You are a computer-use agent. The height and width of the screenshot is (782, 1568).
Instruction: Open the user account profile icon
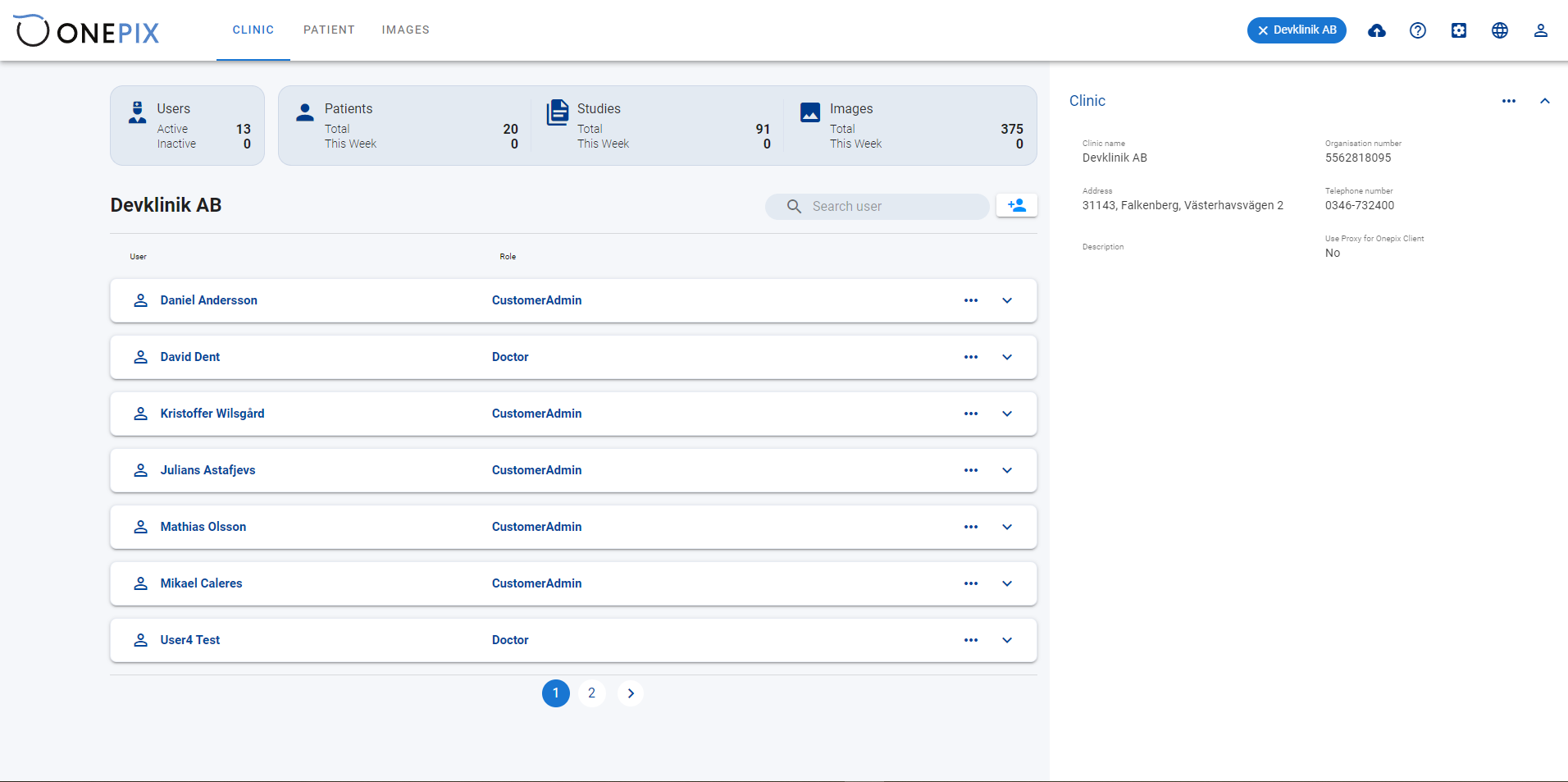click(x=1541, y=30)
